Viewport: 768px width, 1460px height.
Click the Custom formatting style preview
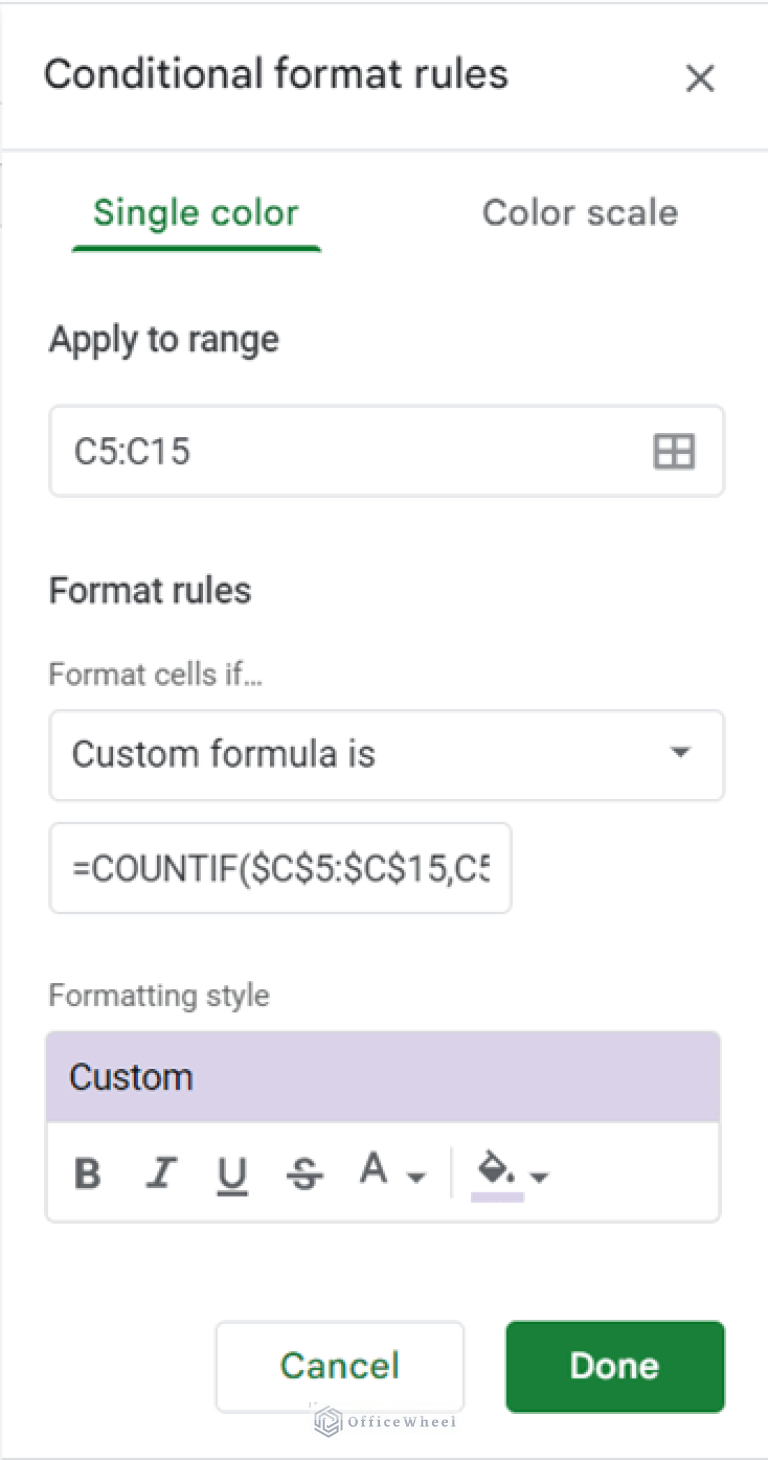pos(383,1077)
